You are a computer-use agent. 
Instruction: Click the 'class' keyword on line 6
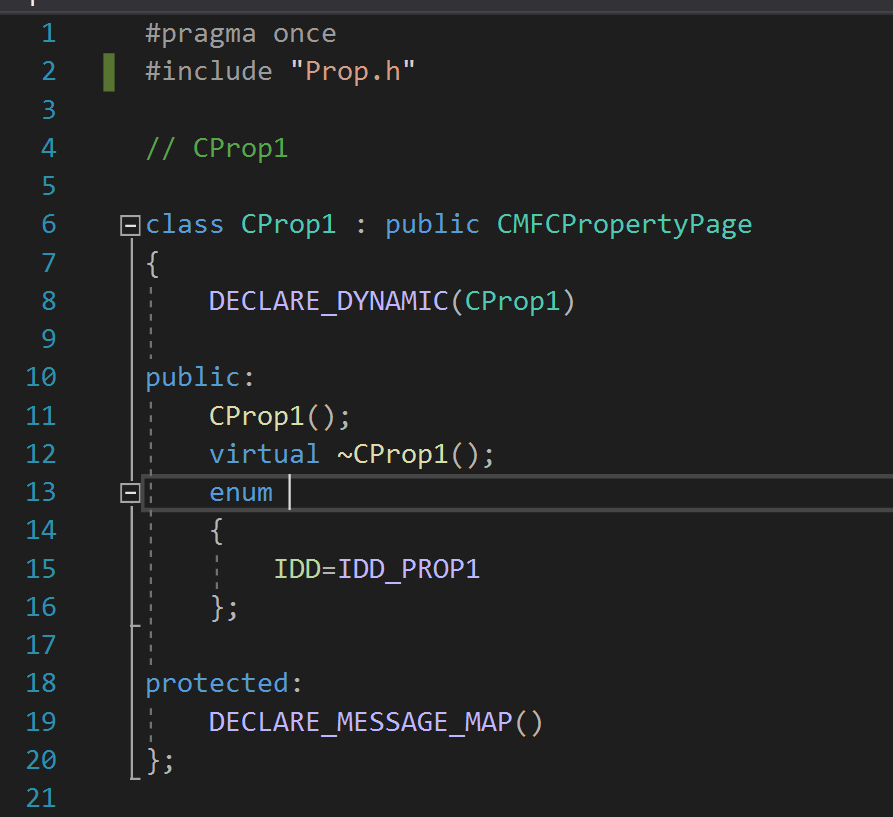point(185,224)
